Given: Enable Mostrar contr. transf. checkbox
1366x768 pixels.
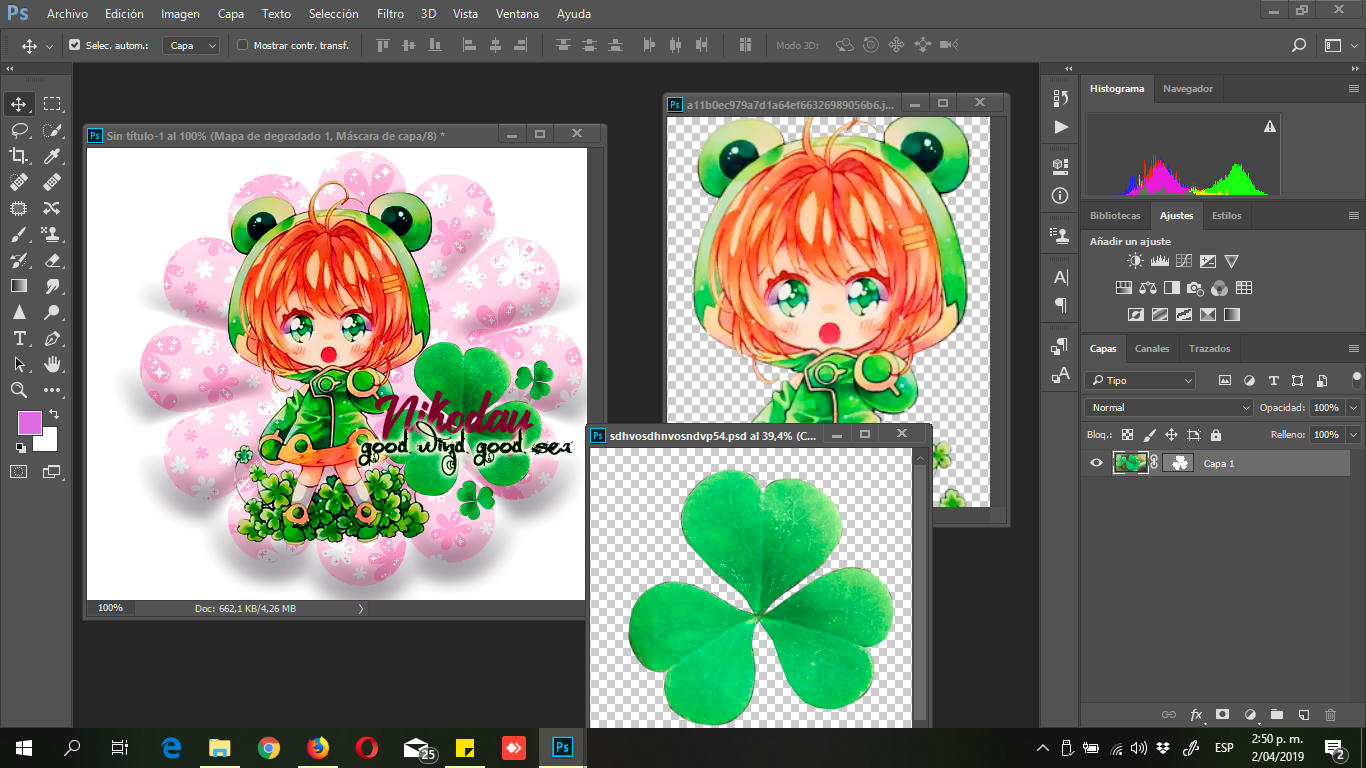Looking at the screenshot, I should 242,45.
